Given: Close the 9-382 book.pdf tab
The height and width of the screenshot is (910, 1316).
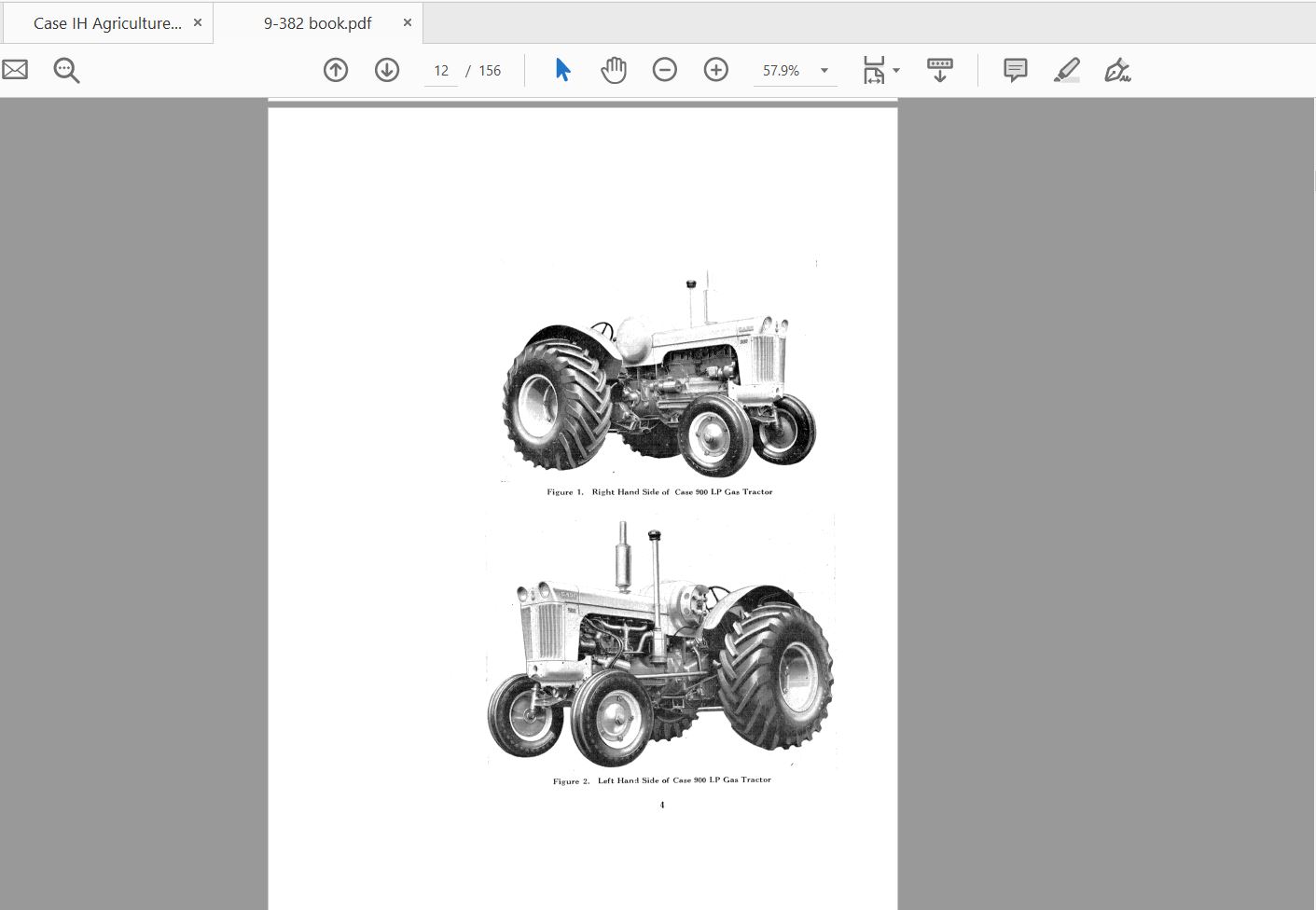Looking at the screenshot, I should click(x=407, y=22).
